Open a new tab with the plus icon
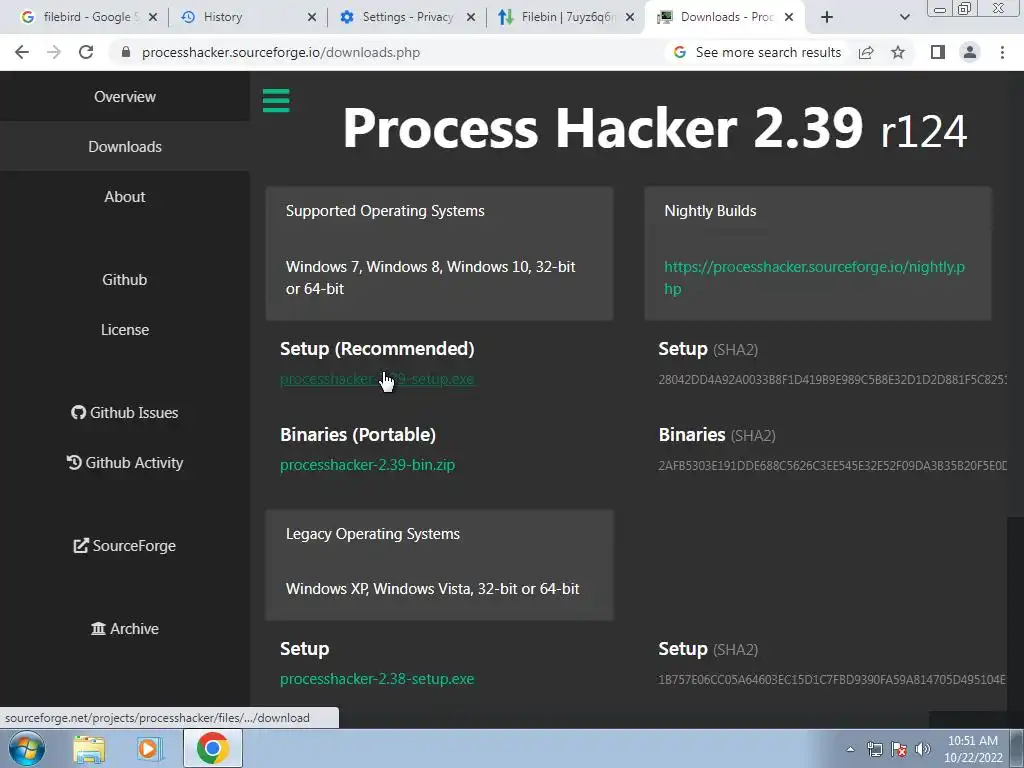 click(827, 17)
